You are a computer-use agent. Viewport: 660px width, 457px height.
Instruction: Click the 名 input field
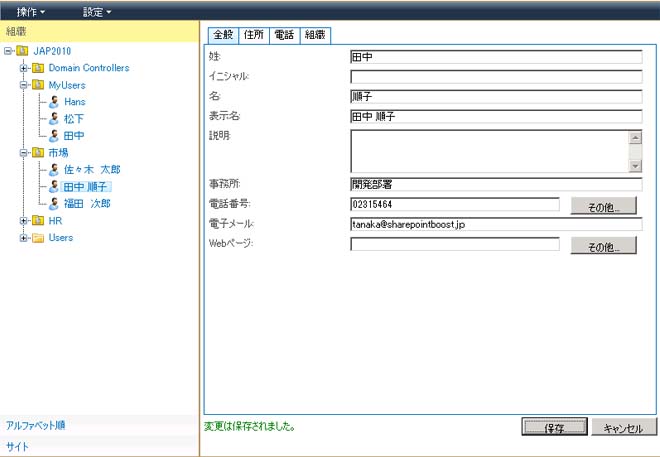tap(496, 96)
